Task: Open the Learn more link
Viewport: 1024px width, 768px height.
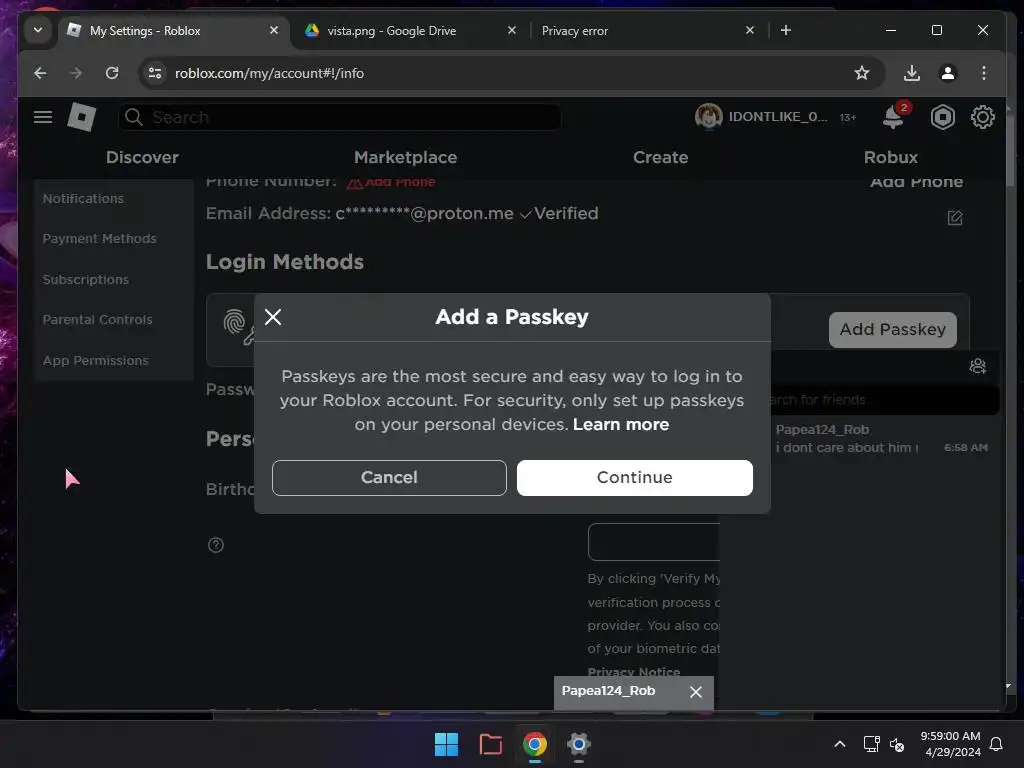Action: [x=620, y=424]
